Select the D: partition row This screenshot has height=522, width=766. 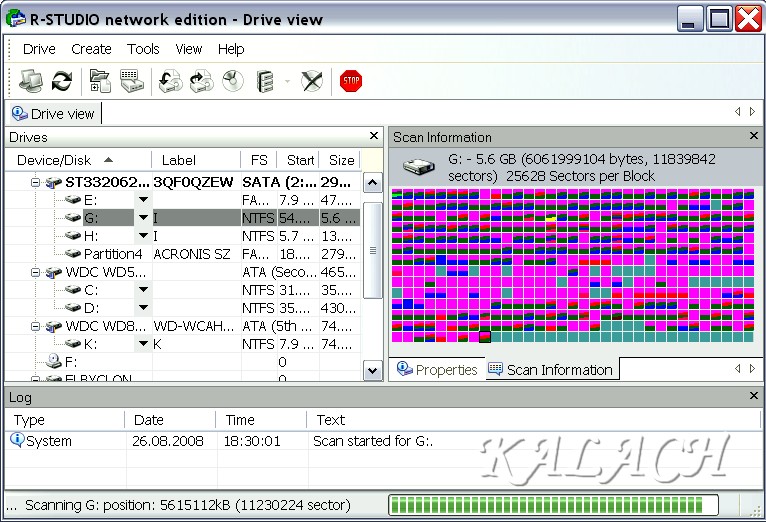(x=183, y=308)
